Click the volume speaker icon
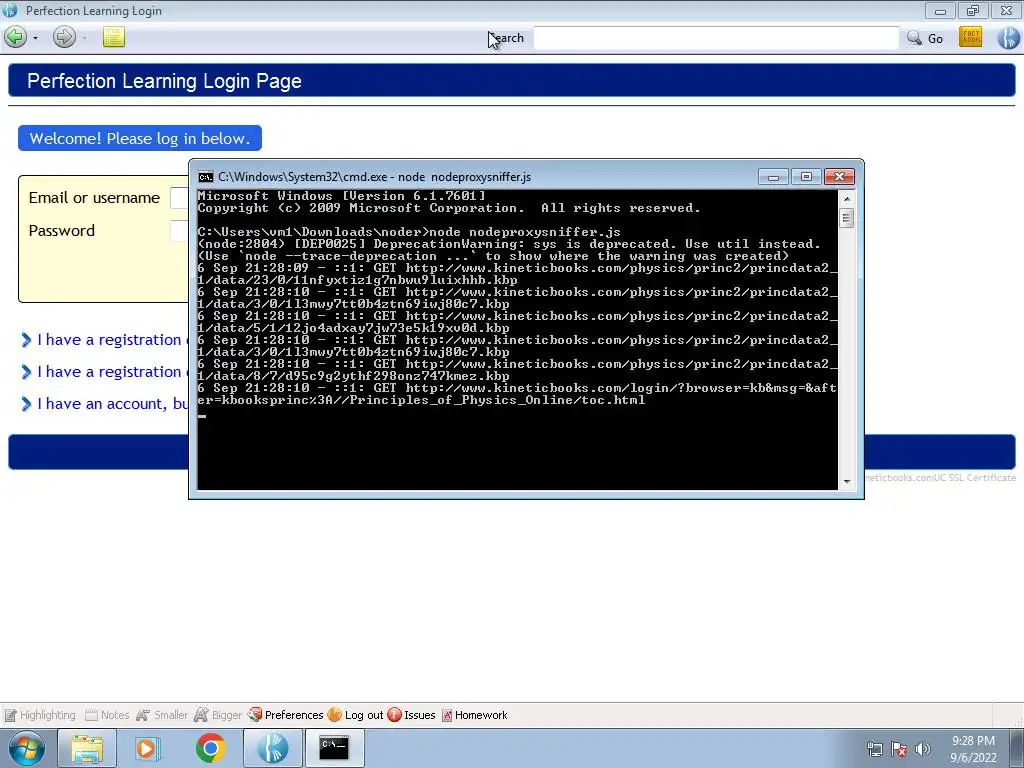The height and width of the screenshot is (768, 1024). (922, 750)
